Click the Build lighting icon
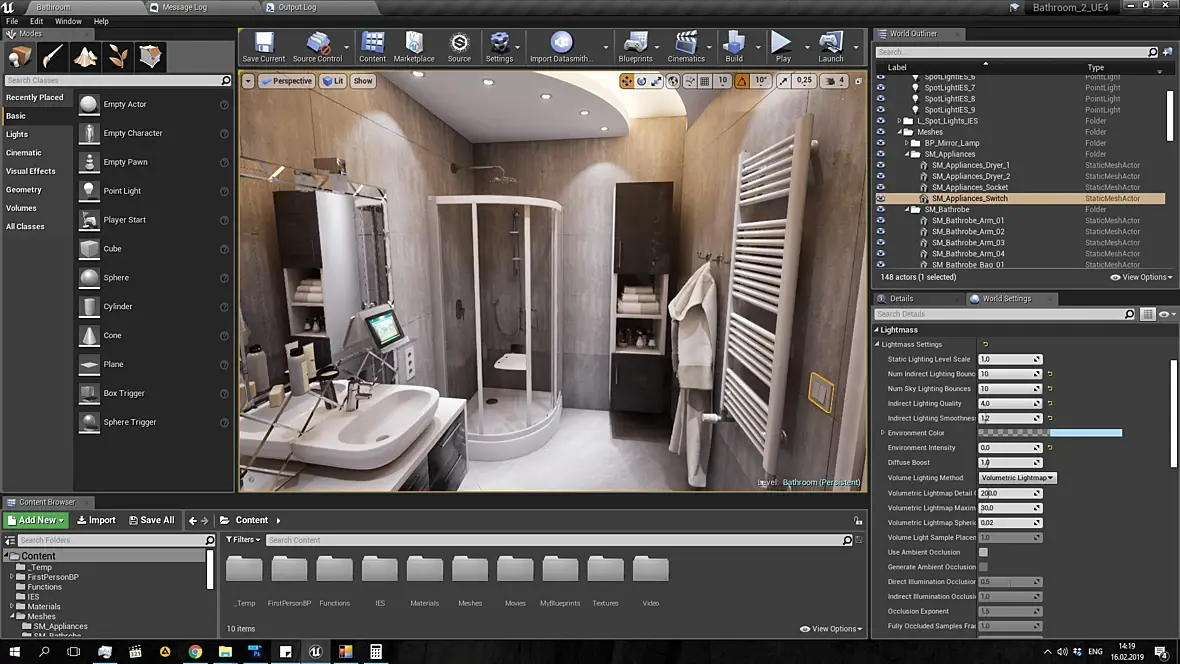Image resolution: width=1180 pixels, height=664 pixels. coord(734,45)
